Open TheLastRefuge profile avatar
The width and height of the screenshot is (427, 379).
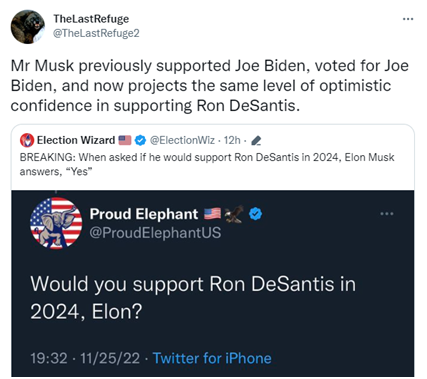[x=28, y=27]
